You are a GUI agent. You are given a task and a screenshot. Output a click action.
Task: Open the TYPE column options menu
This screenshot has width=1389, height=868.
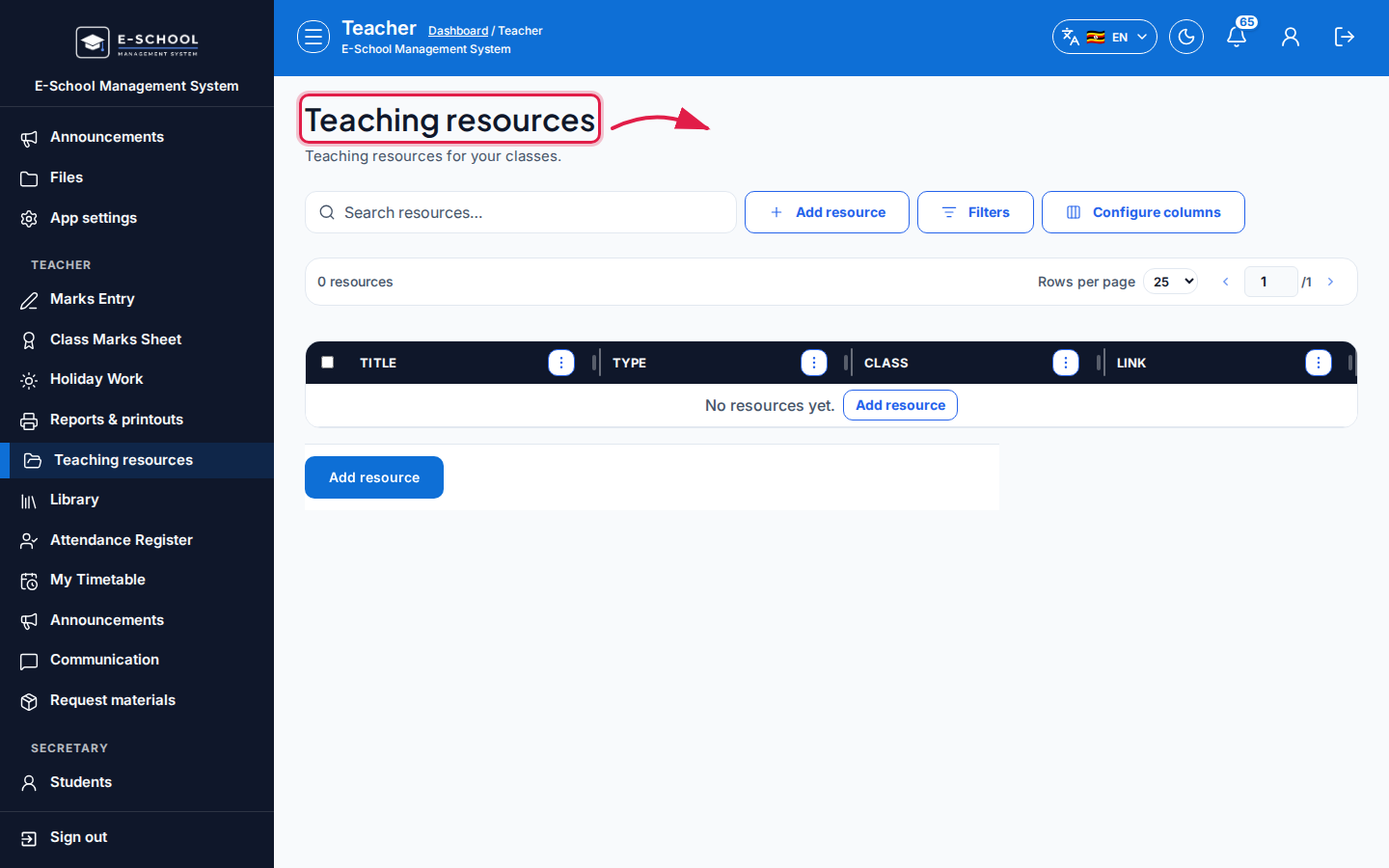pyautogui.click(x=814, y=363)
